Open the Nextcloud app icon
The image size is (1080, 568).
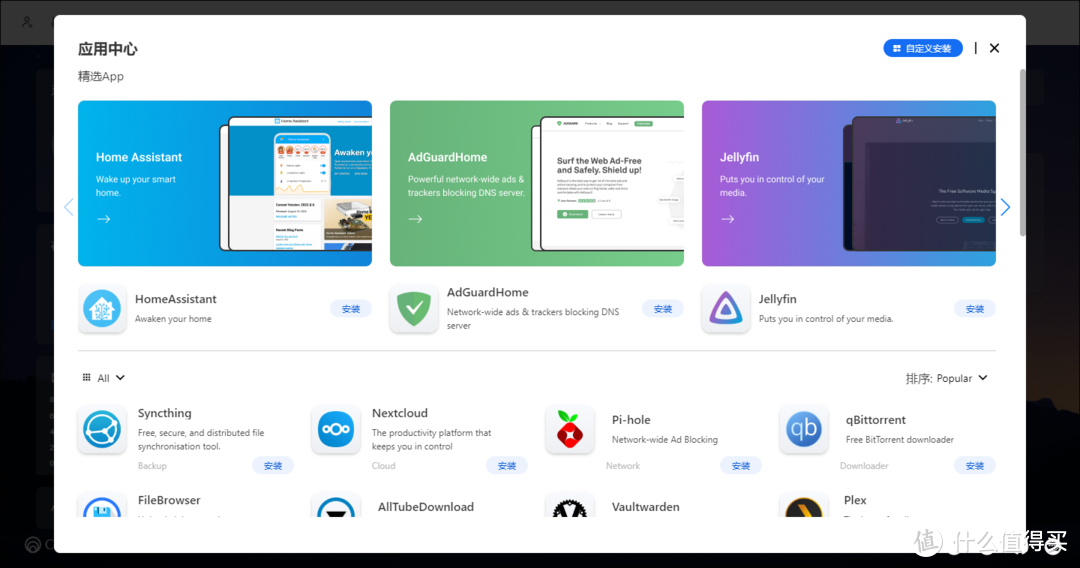(336, 429)
